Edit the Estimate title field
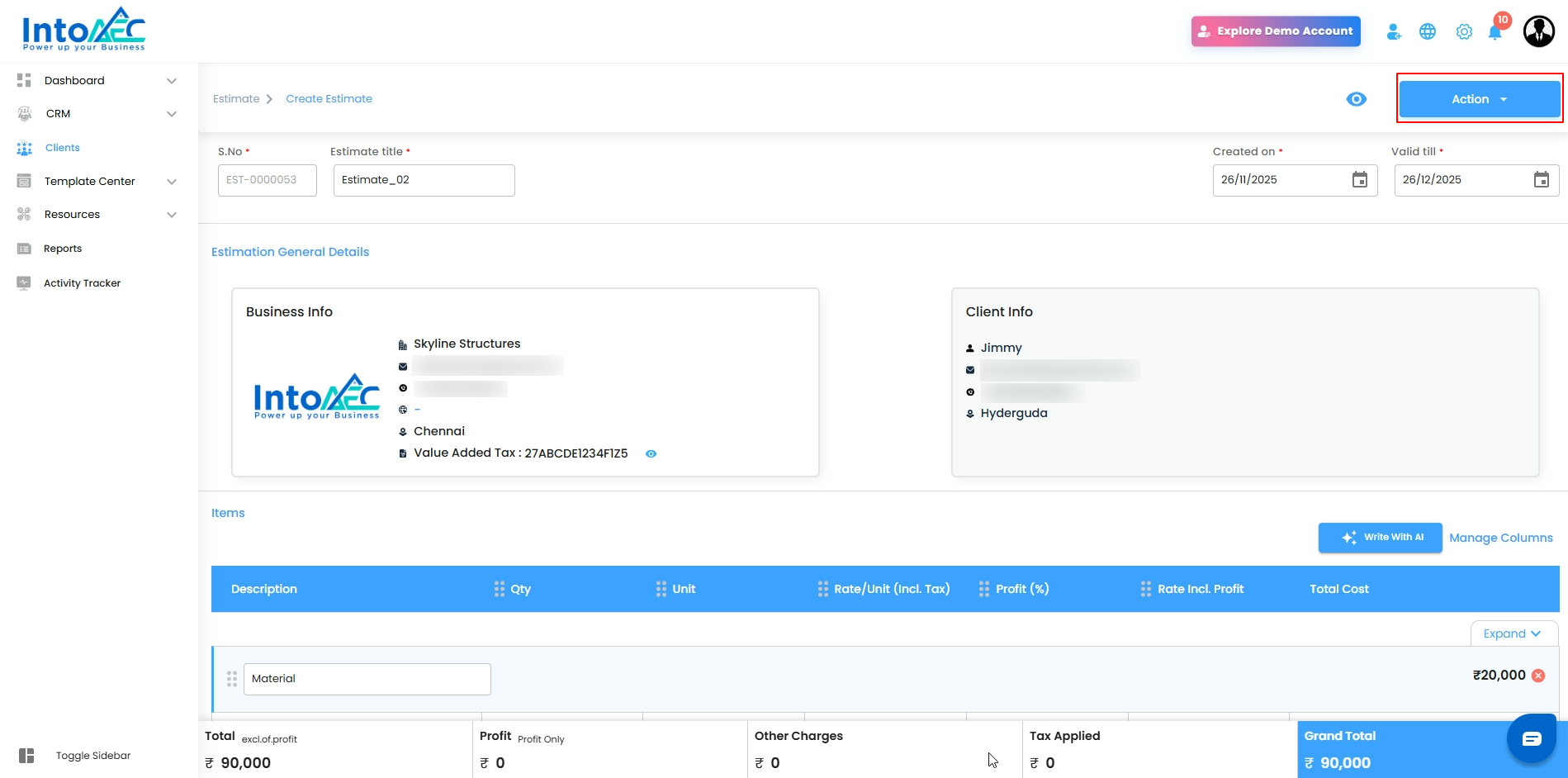Image resolution: width=1568 pixels, height=778 pixels. 424,180
